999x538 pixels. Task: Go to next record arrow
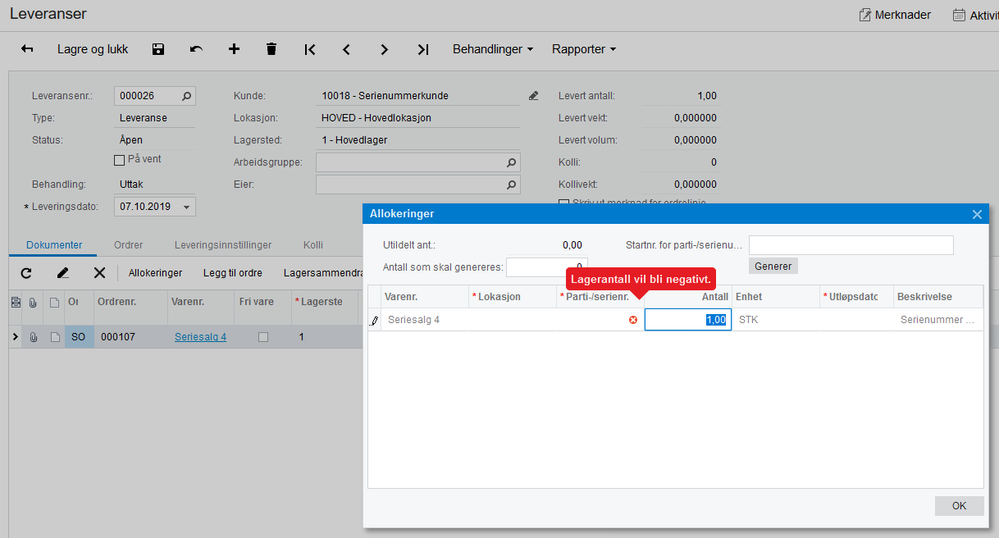pos(384,49)
